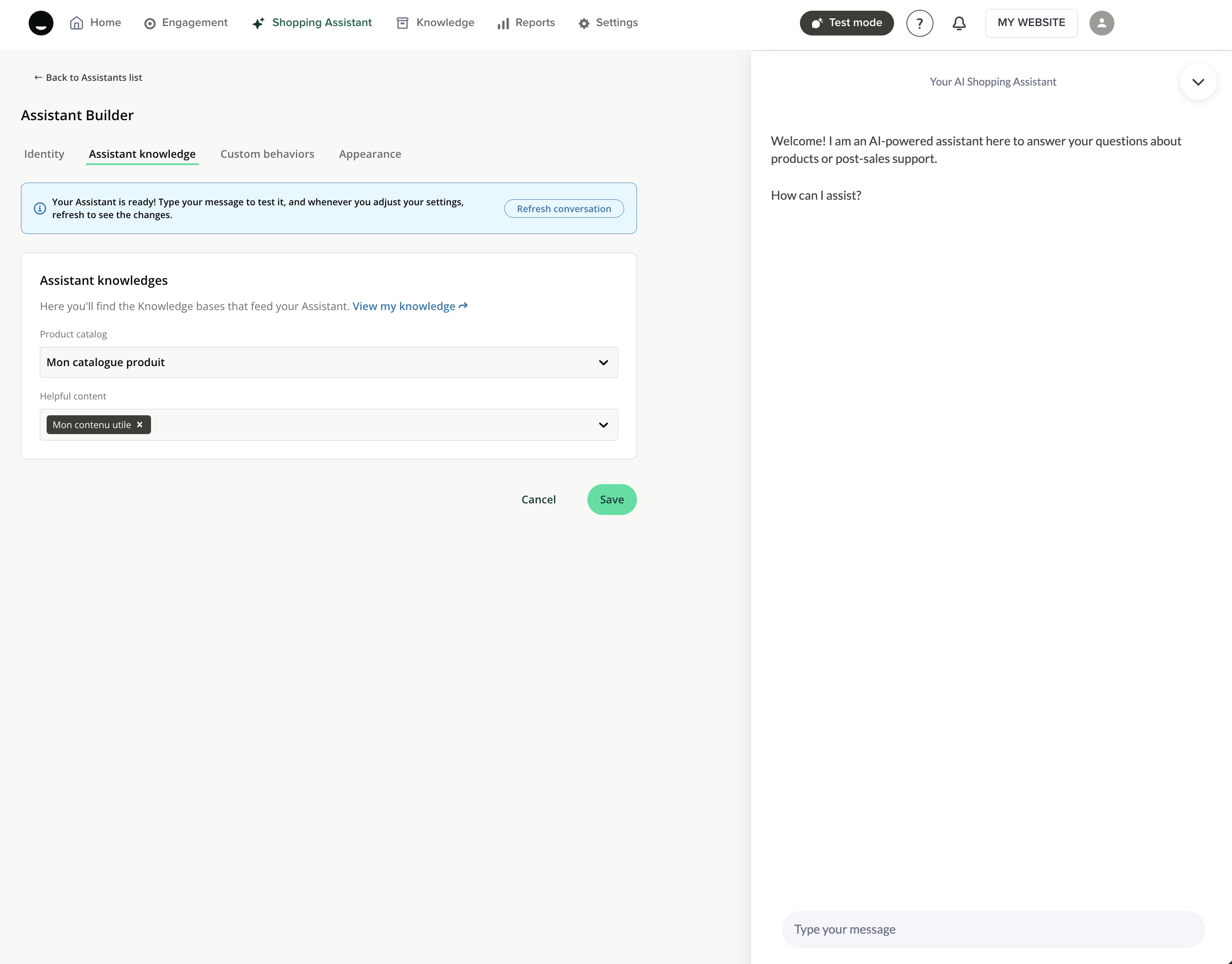Open the Reports section
1232x964 pixels.
(x=526, y=23)
